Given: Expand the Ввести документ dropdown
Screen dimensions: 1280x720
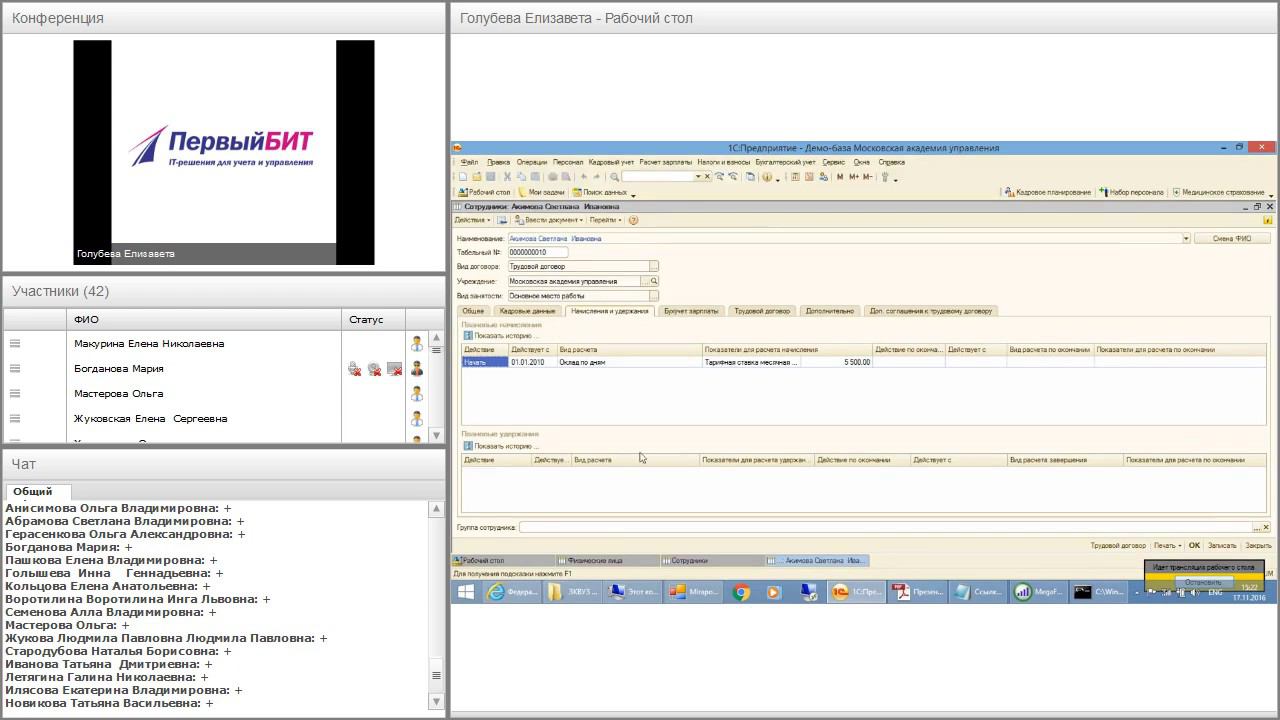Looking at the screenshot, I should point(547,220).
